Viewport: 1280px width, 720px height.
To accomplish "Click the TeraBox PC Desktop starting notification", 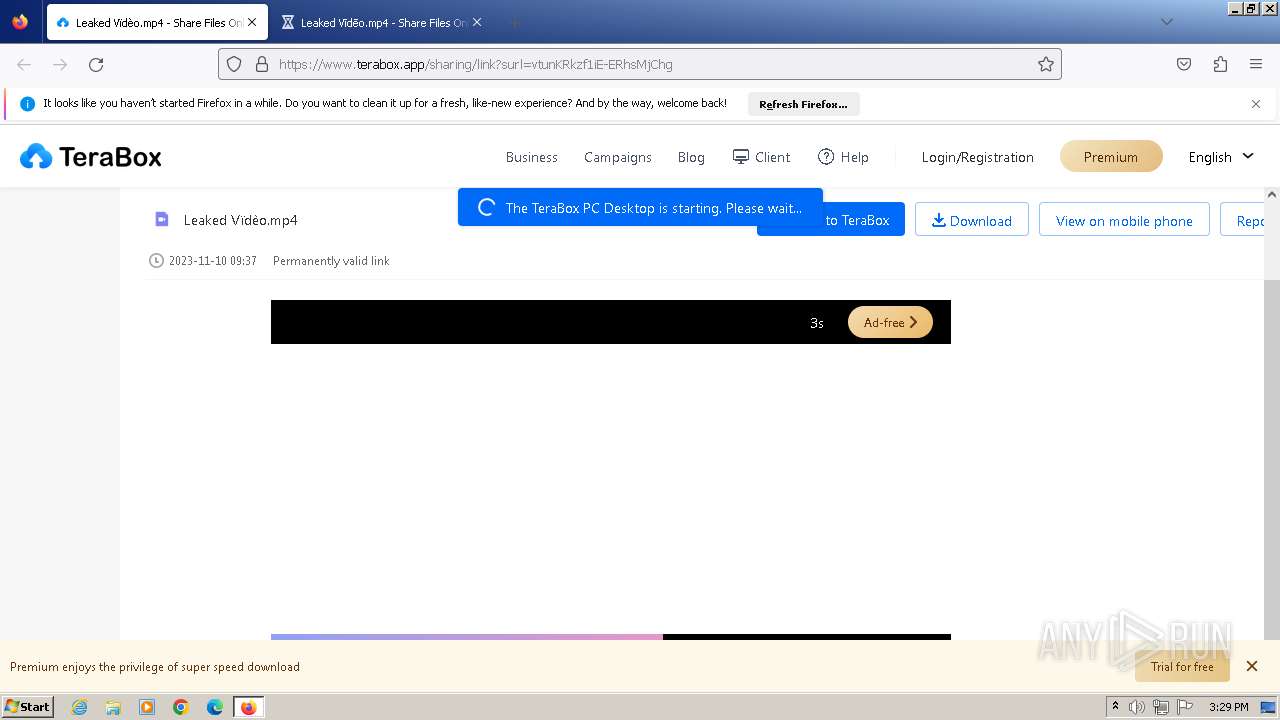I will 640,208.
